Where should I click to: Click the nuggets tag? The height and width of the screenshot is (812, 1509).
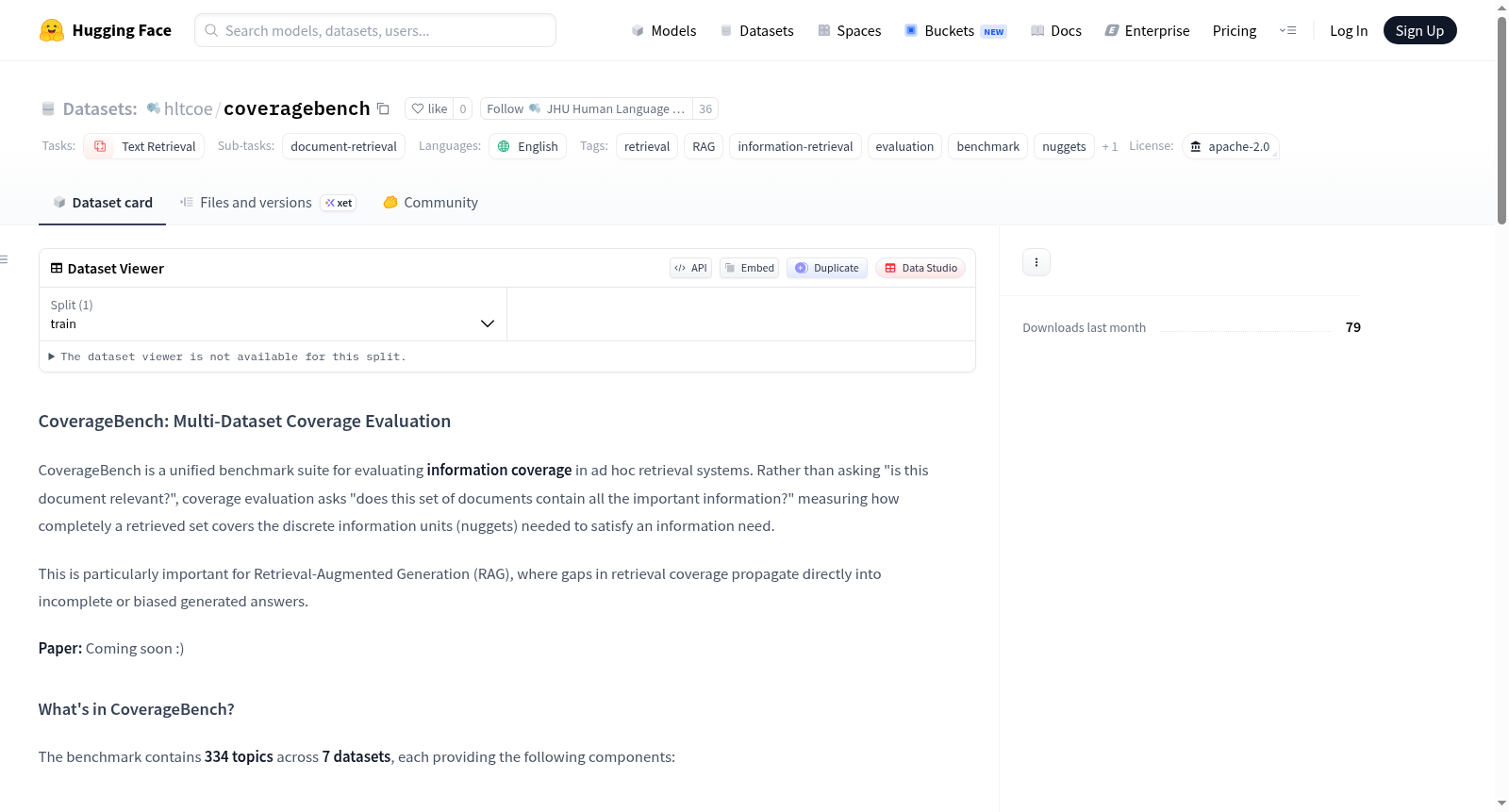(1064, 146)
